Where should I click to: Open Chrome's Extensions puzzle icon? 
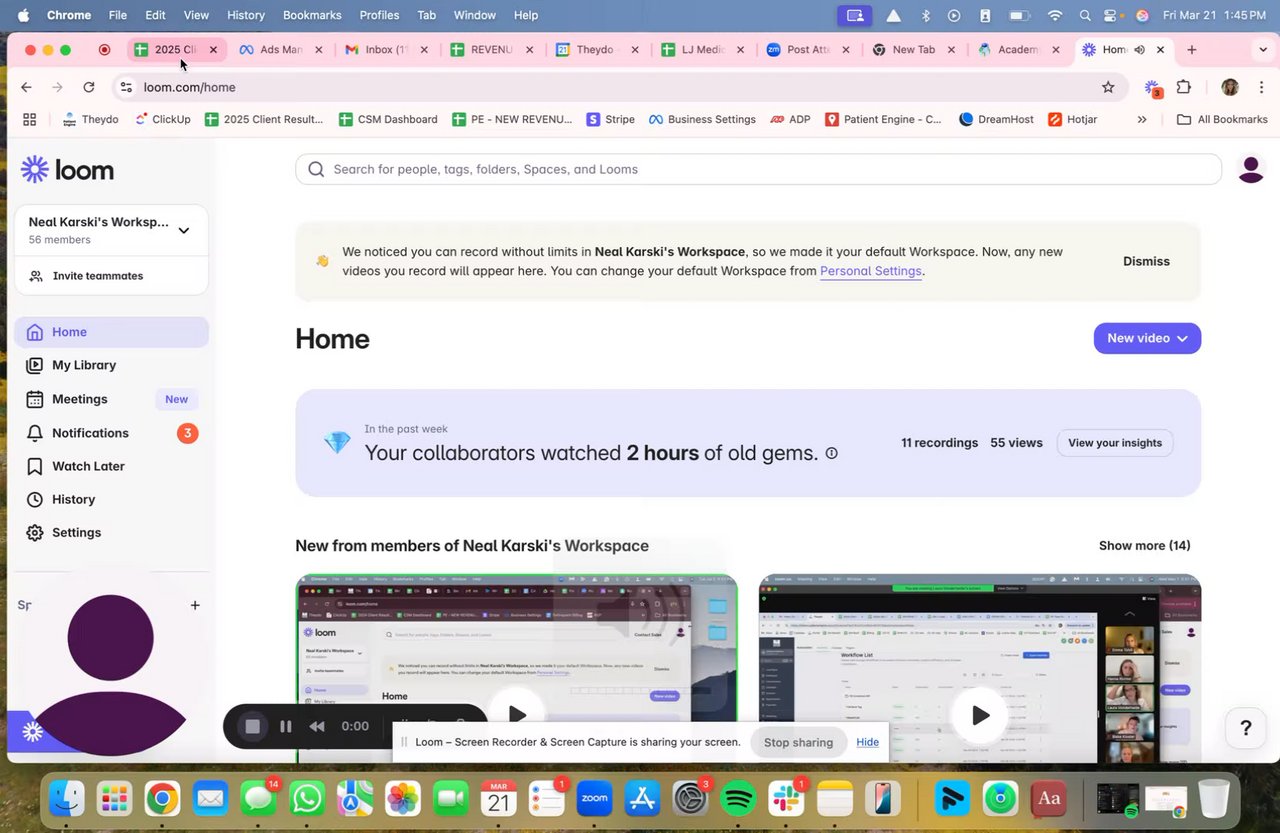tap(1184, 87)
